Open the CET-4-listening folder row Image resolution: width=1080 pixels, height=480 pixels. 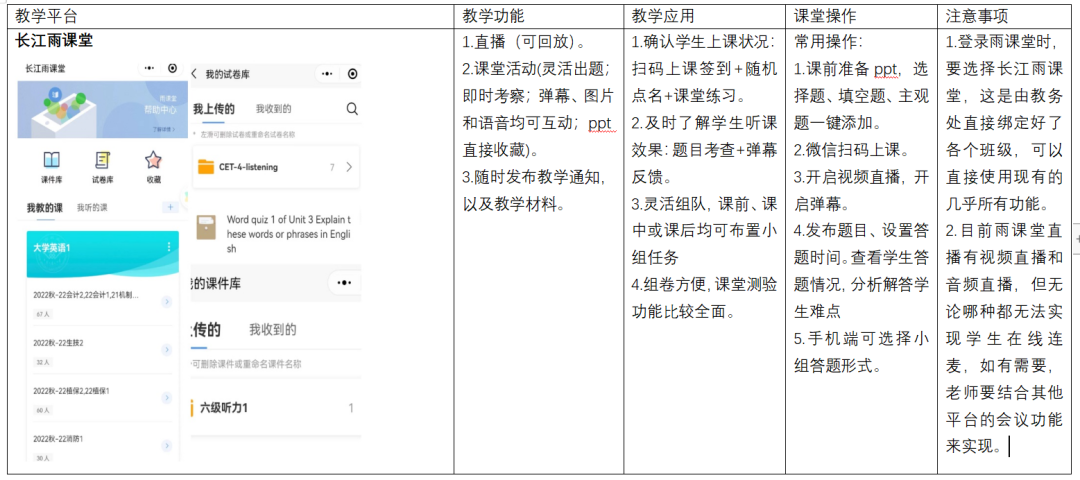pyautogui.click(x=276, y=167)
